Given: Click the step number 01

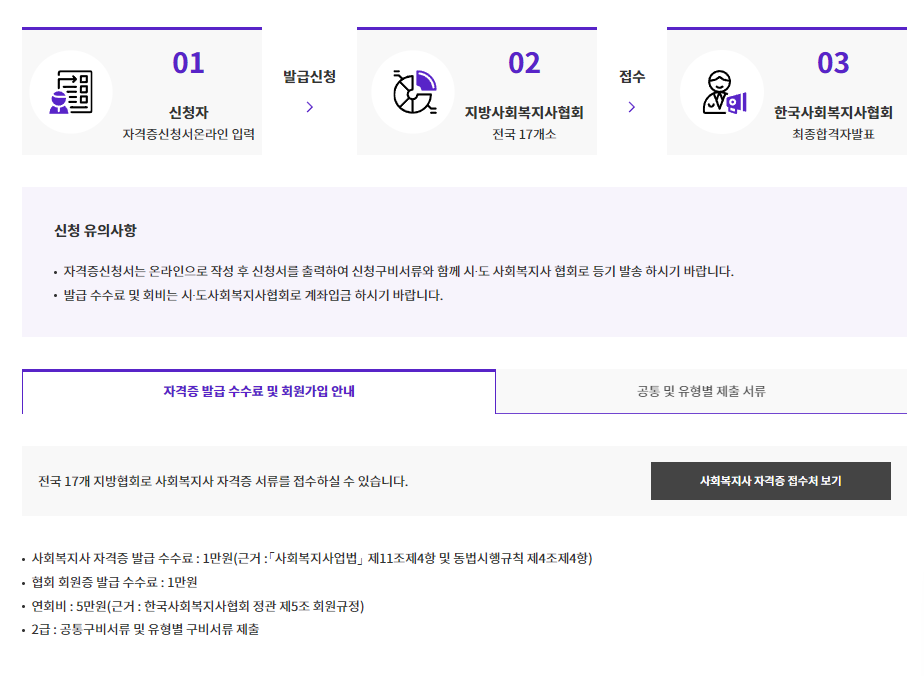Looking at the screenshot, I should pos(190,64).
